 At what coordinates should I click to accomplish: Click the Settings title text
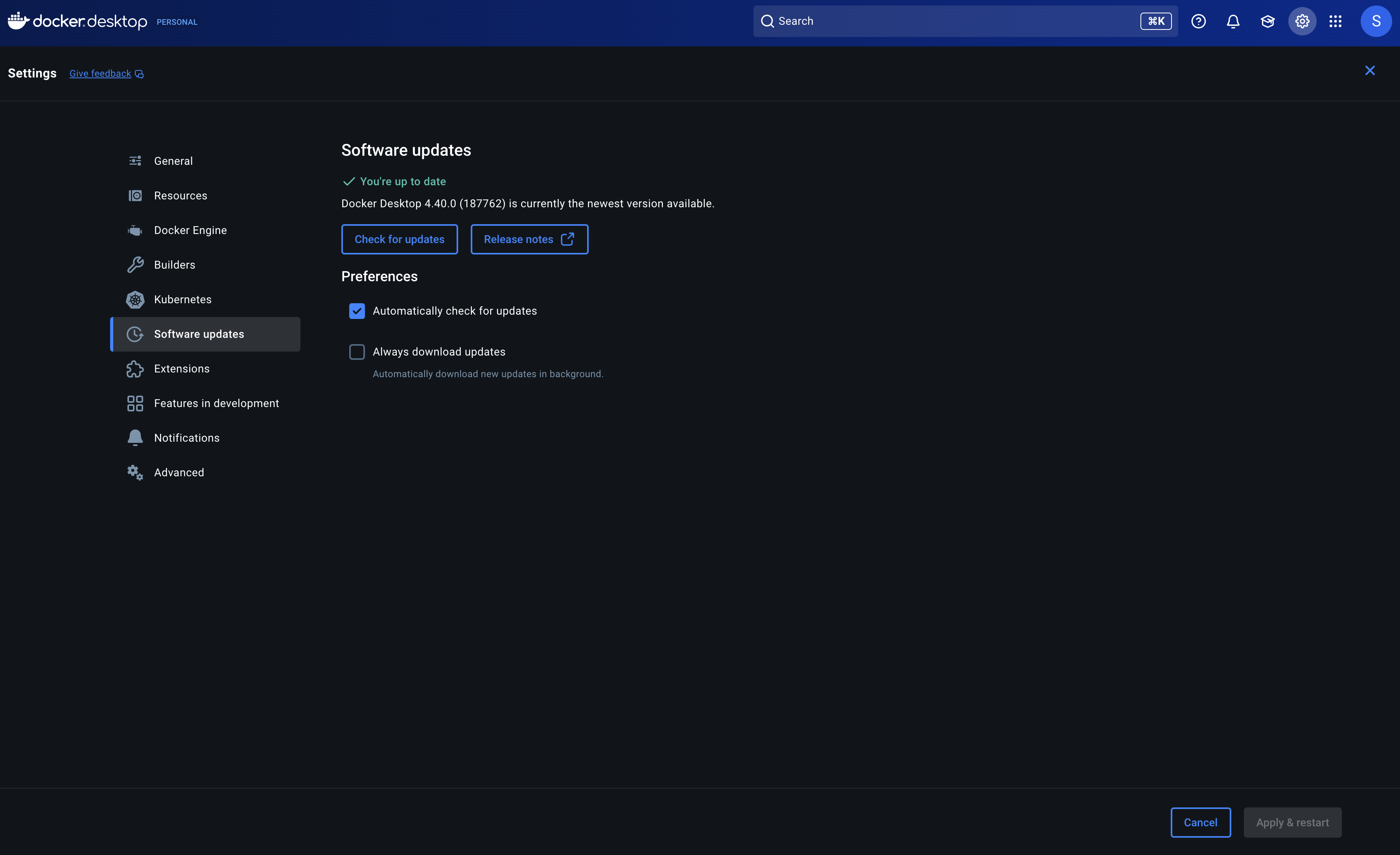point(32,73)
